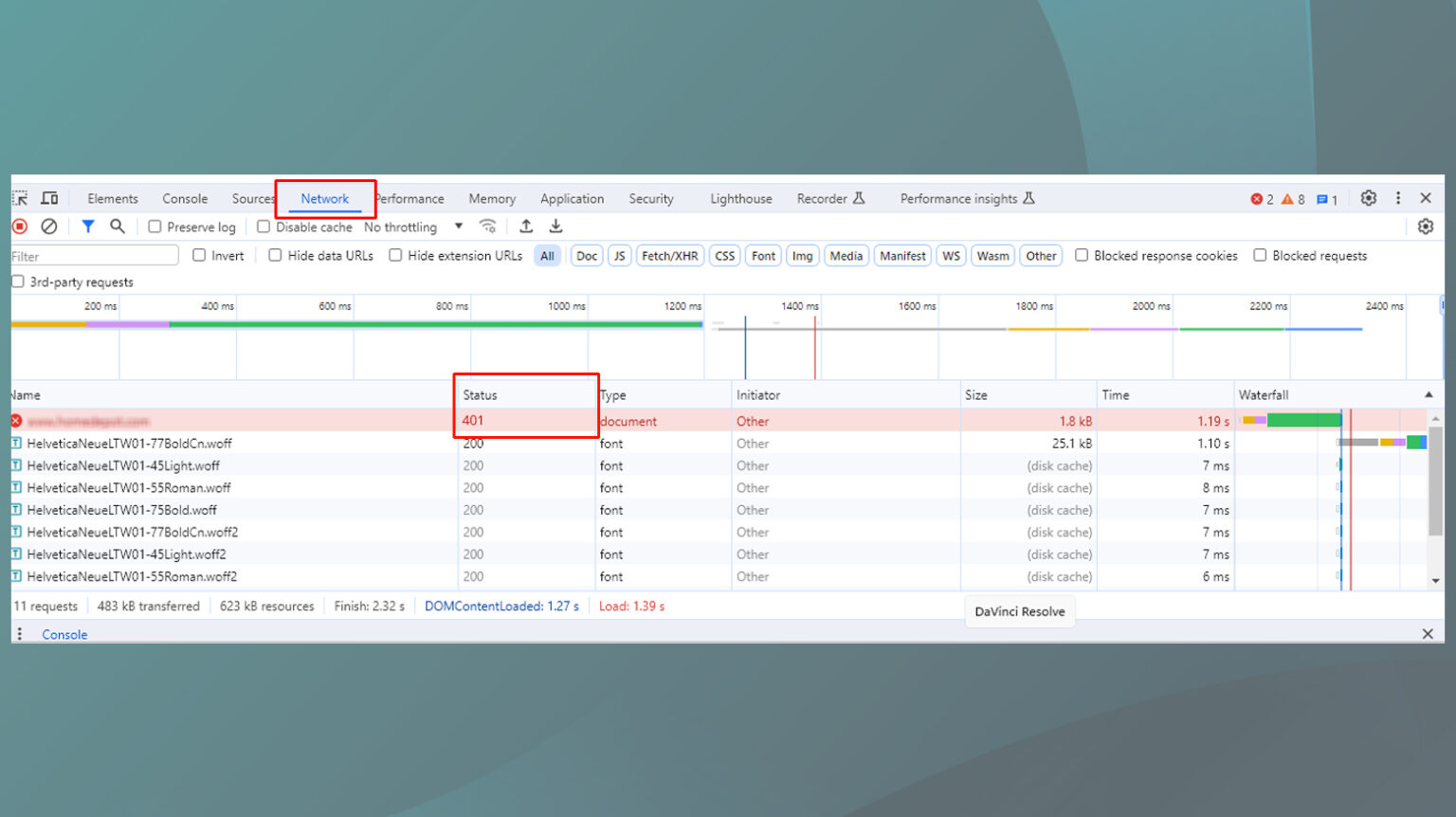Click the DOMContentLoaded timing link
The width and height of the screenshot is (1456, 817).
coord(502,606)
